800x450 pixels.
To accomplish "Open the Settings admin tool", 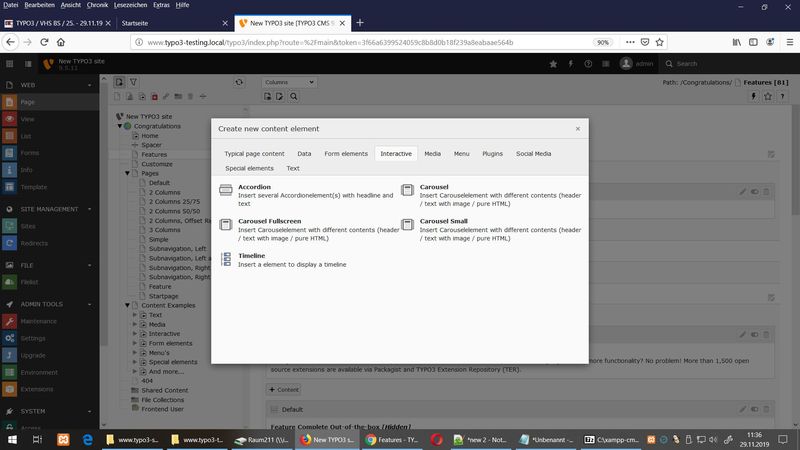I will tap(49, 338).
